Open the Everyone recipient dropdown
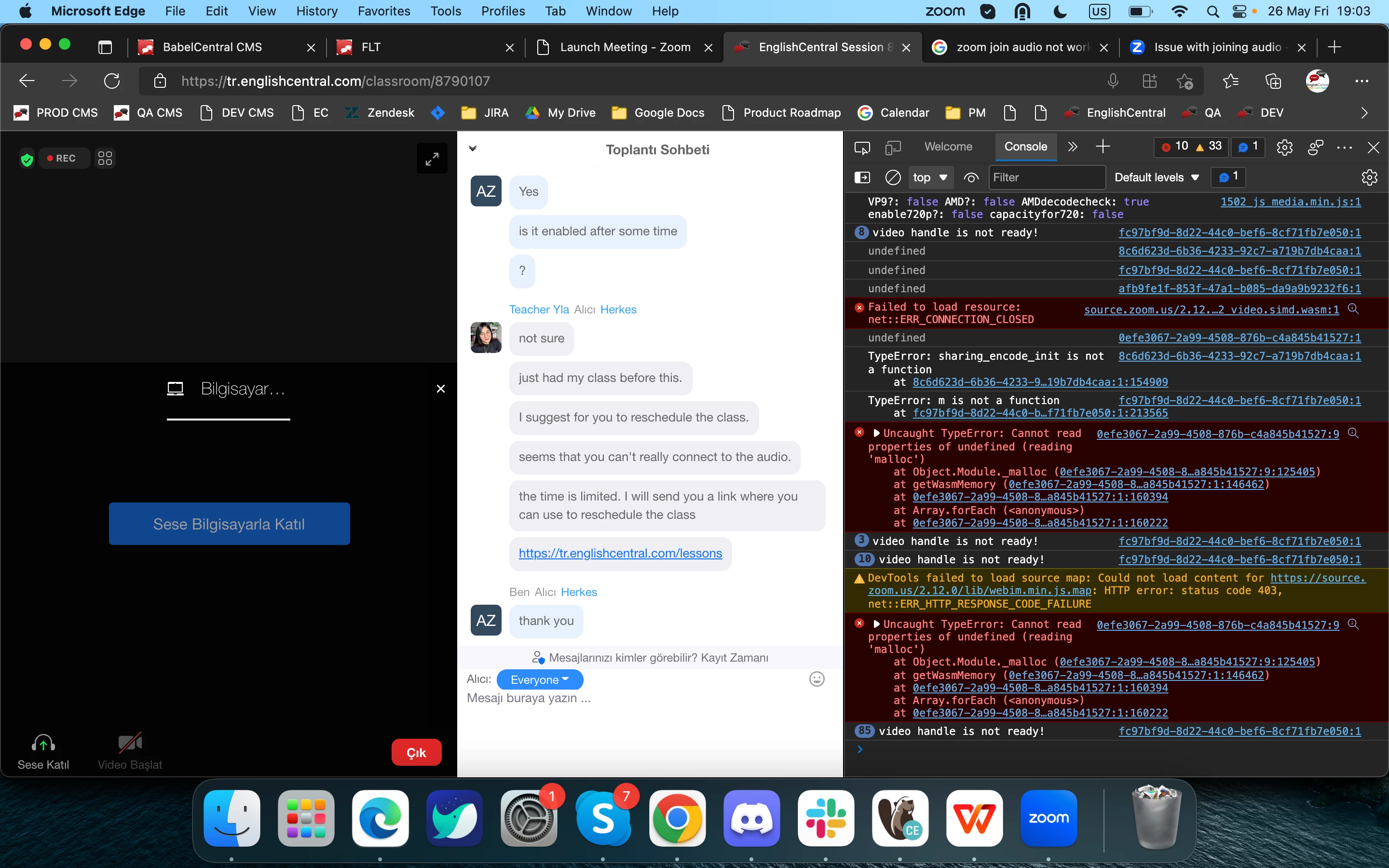The image size is (1389, 868). coord(540,680)
